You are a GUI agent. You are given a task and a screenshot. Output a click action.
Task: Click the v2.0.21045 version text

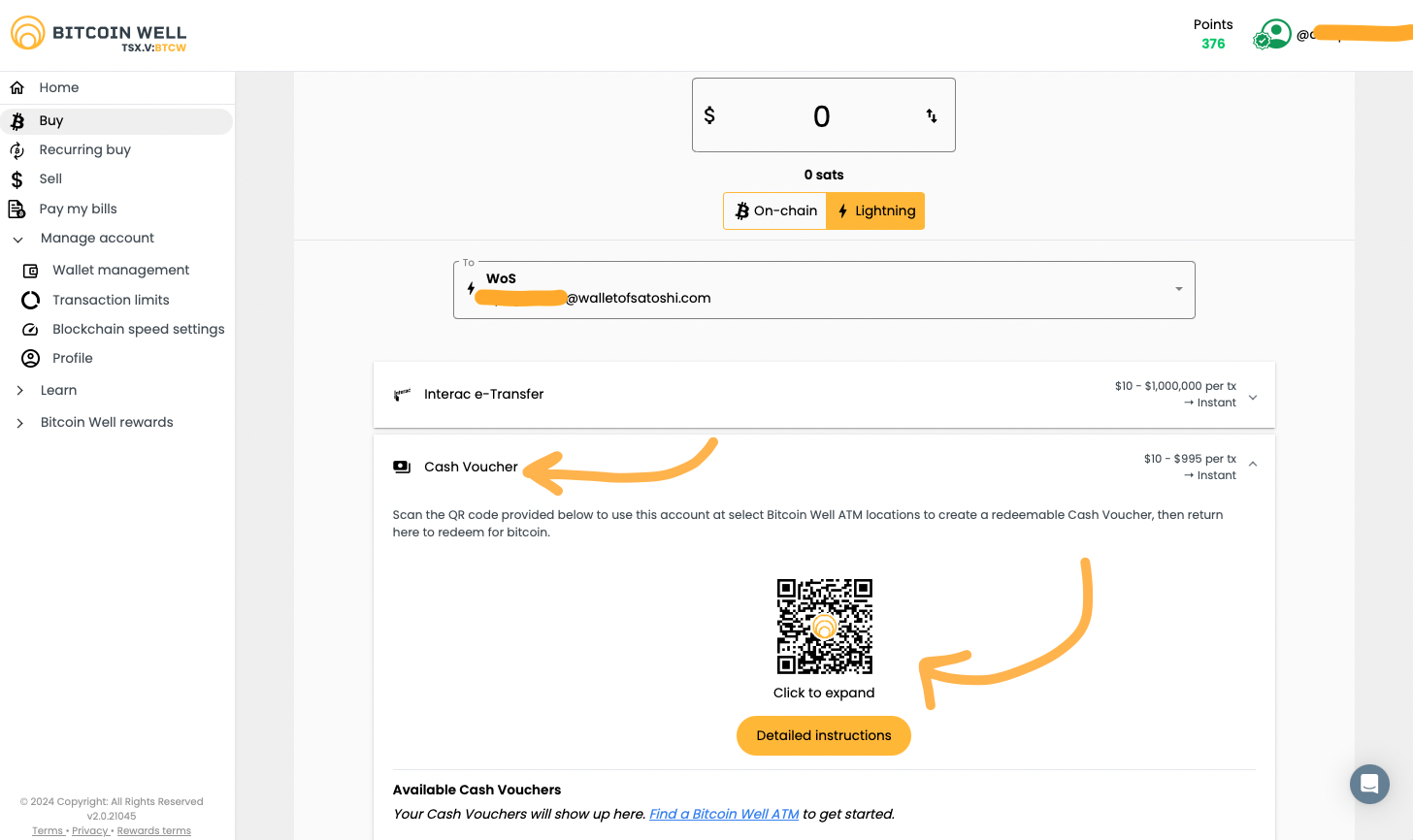pos(112,816)
